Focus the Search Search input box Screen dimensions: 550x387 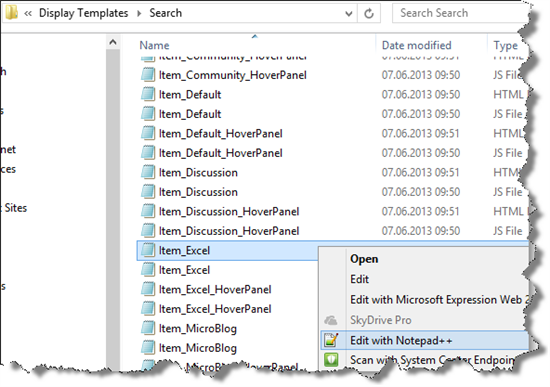(x=460, y=13)
